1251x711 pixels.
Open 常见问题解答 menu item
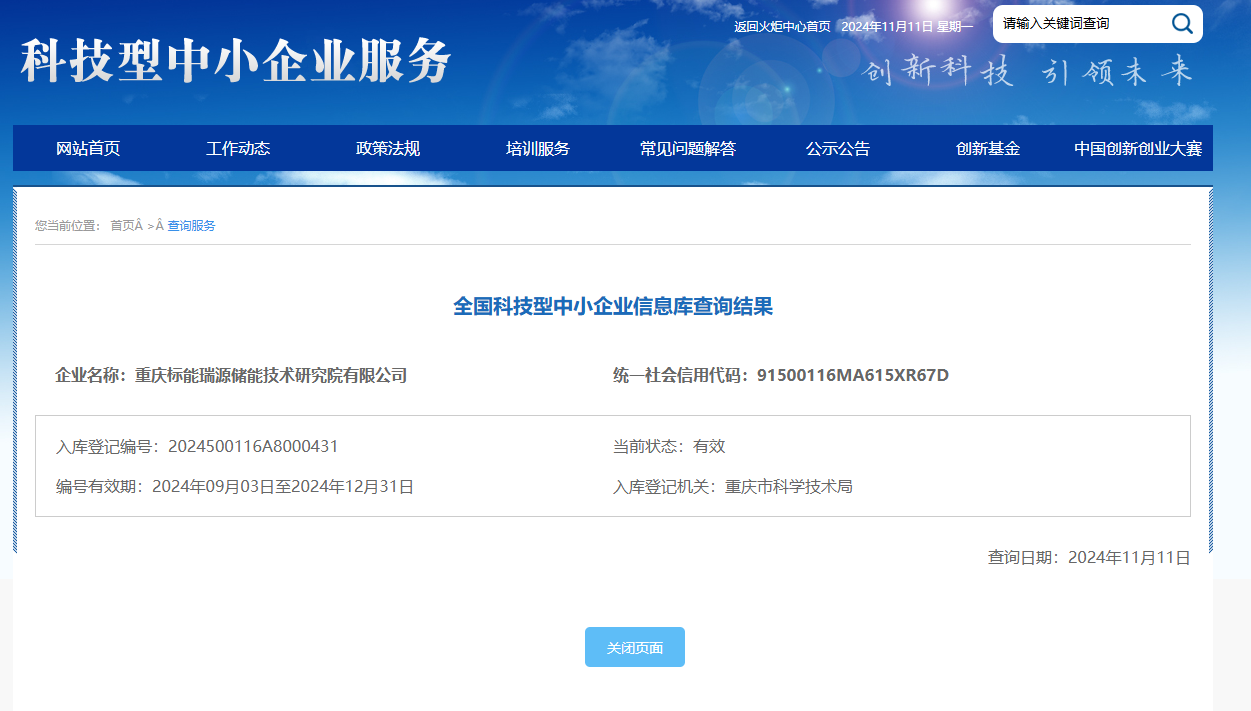point(688,149)
